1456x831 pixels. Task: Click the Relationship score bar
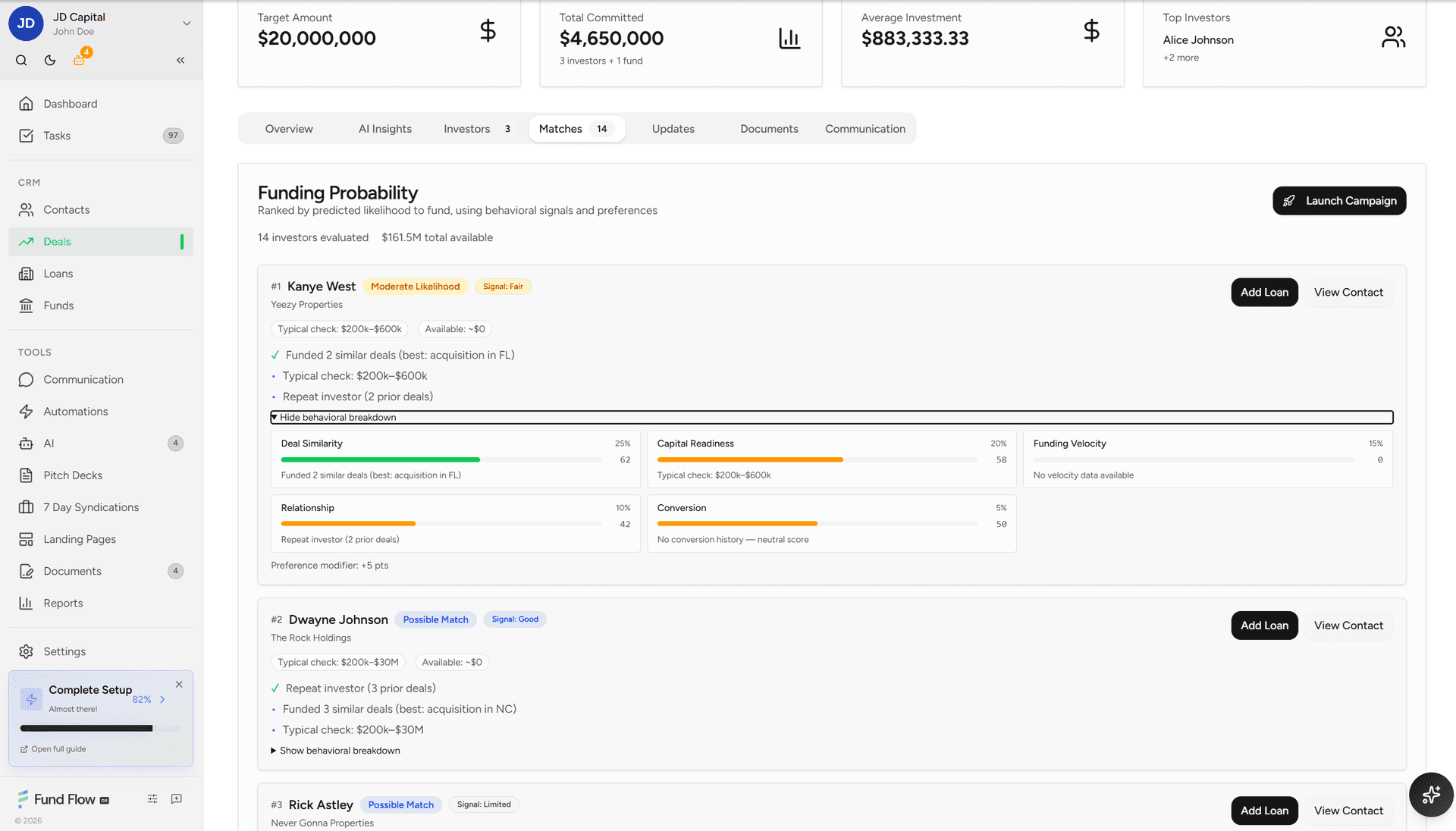[441, 524]
